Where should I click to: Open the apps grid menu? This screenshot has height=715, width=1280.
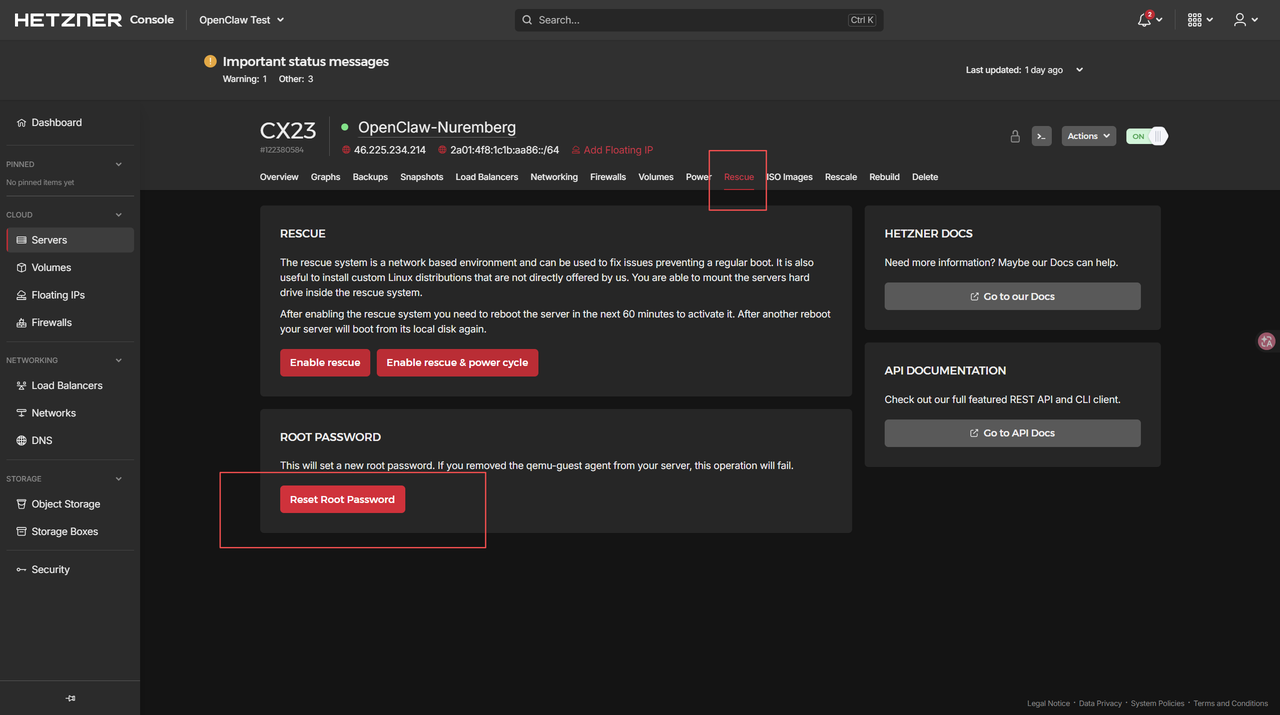(1194, 20)
